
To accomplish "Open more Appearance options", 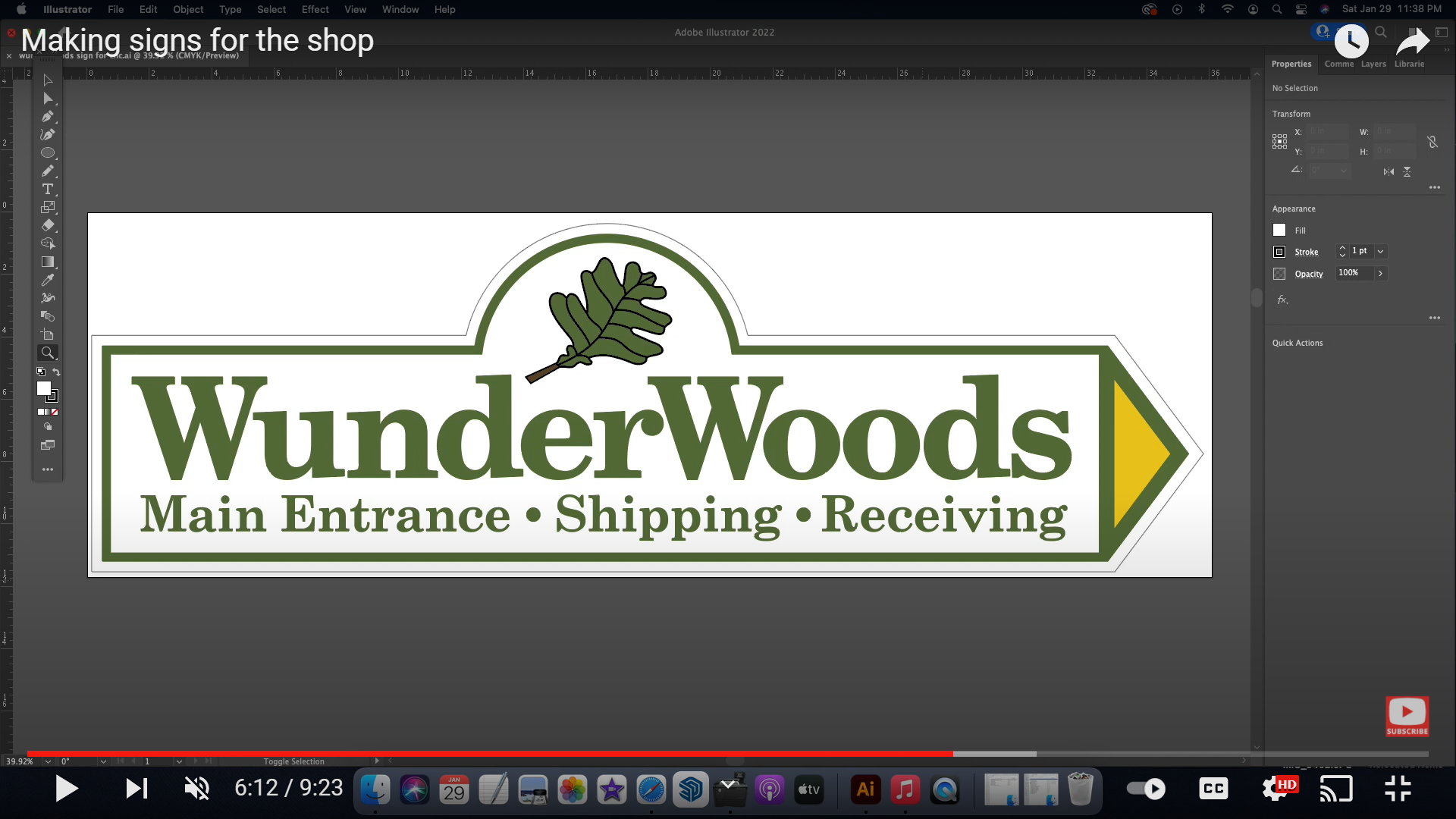I will tap(1435, 318).
